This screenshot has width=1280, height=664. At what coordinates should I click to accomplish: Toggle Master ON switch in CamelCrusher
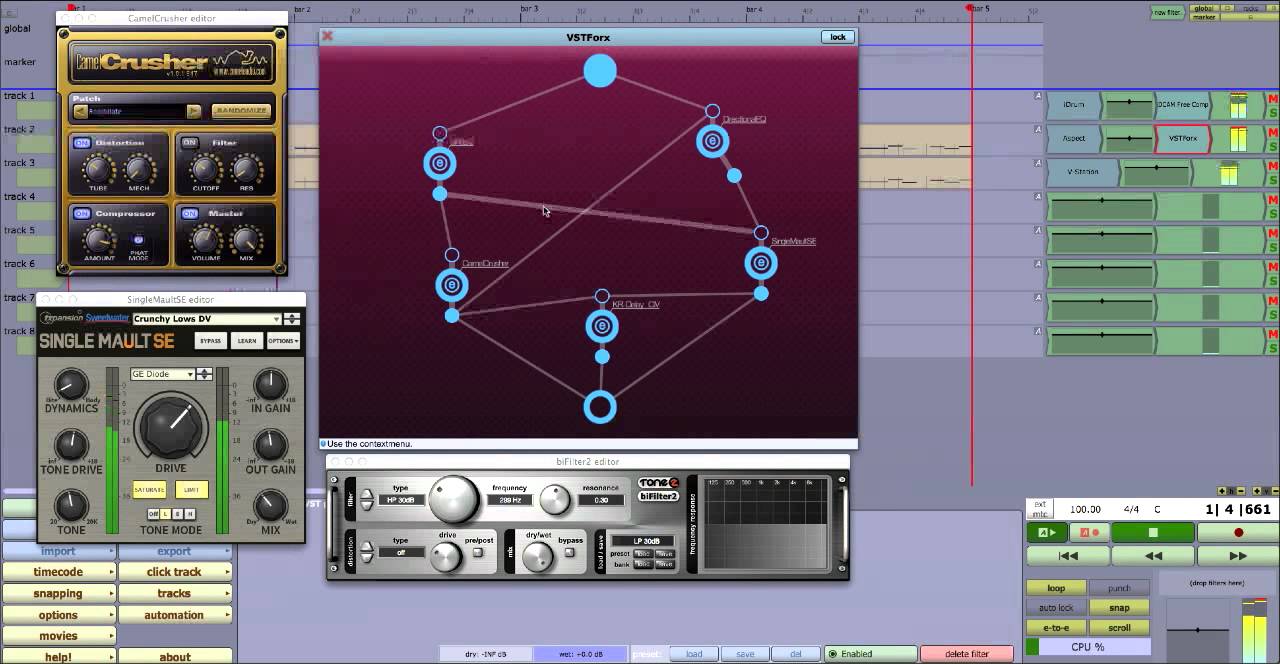point(190,213)
